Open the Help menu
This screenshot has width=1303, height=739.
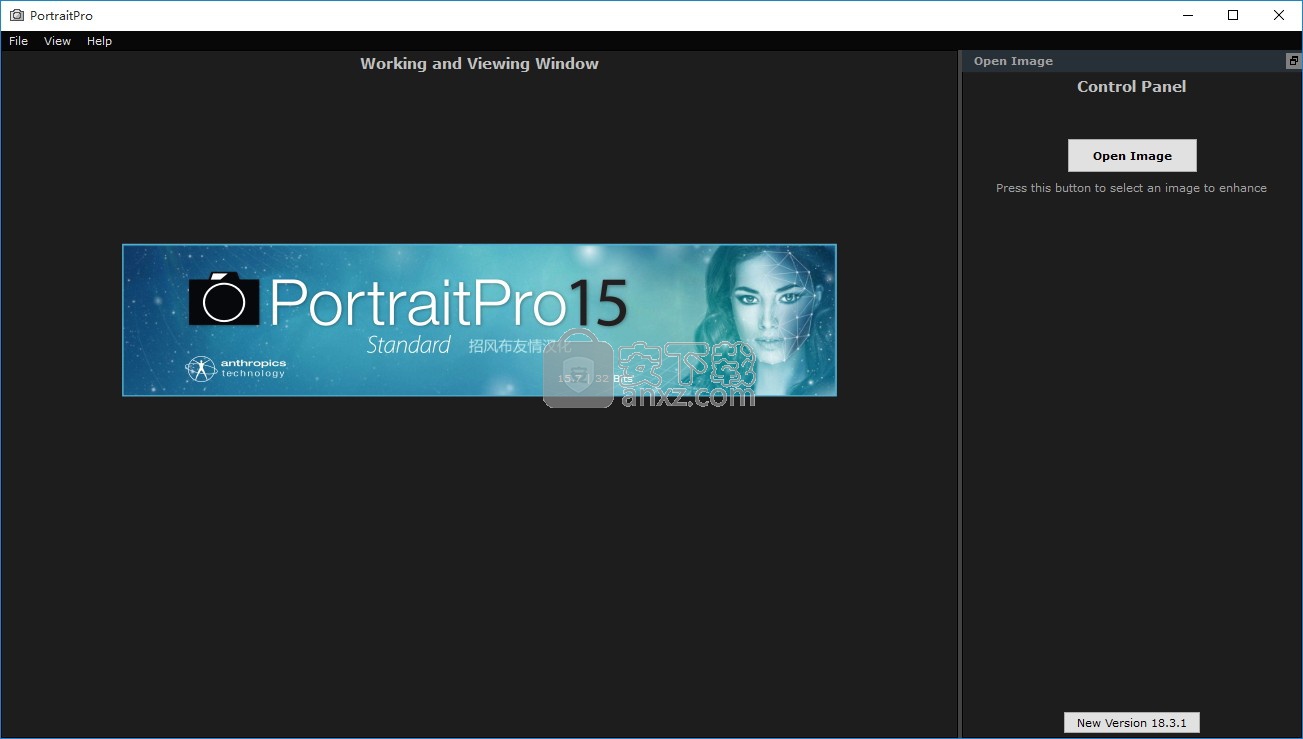[x=99, y=41]
